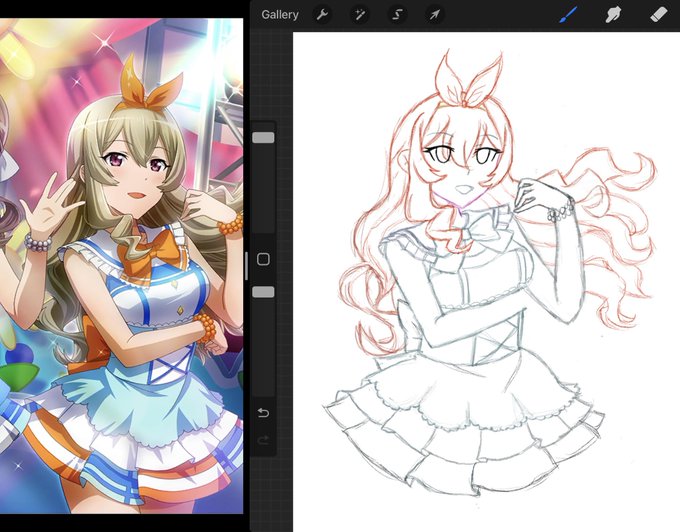Undo the last stroke with undo arrow
The image size is (680, 532).
(x=263, y=412)
